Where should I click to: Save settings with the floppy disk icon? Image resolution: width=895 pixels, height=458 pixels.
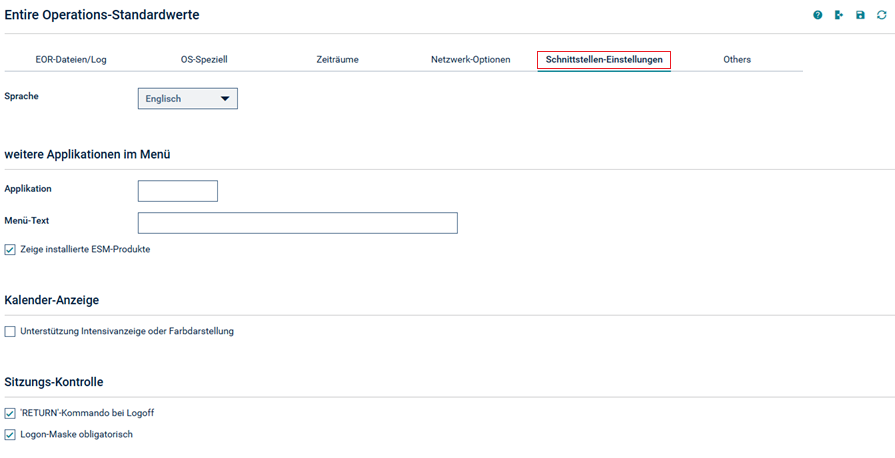[860, 15]
